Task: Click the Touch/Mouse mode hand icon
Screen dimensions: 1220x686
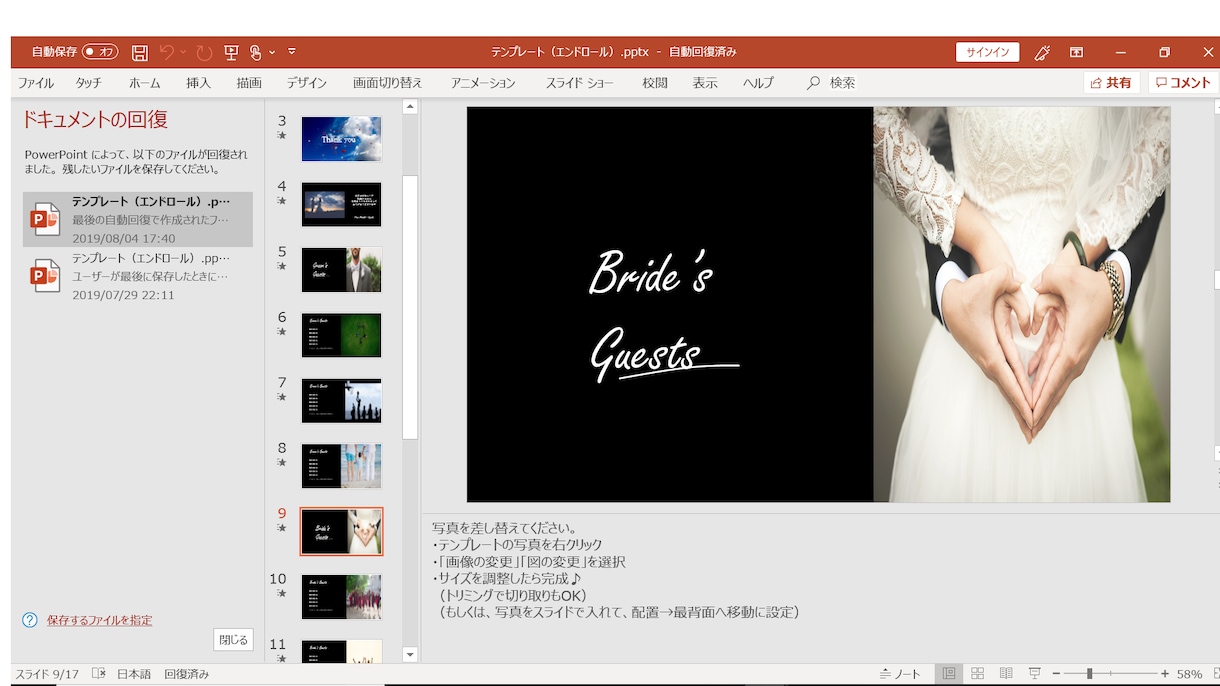Action: 256,52
